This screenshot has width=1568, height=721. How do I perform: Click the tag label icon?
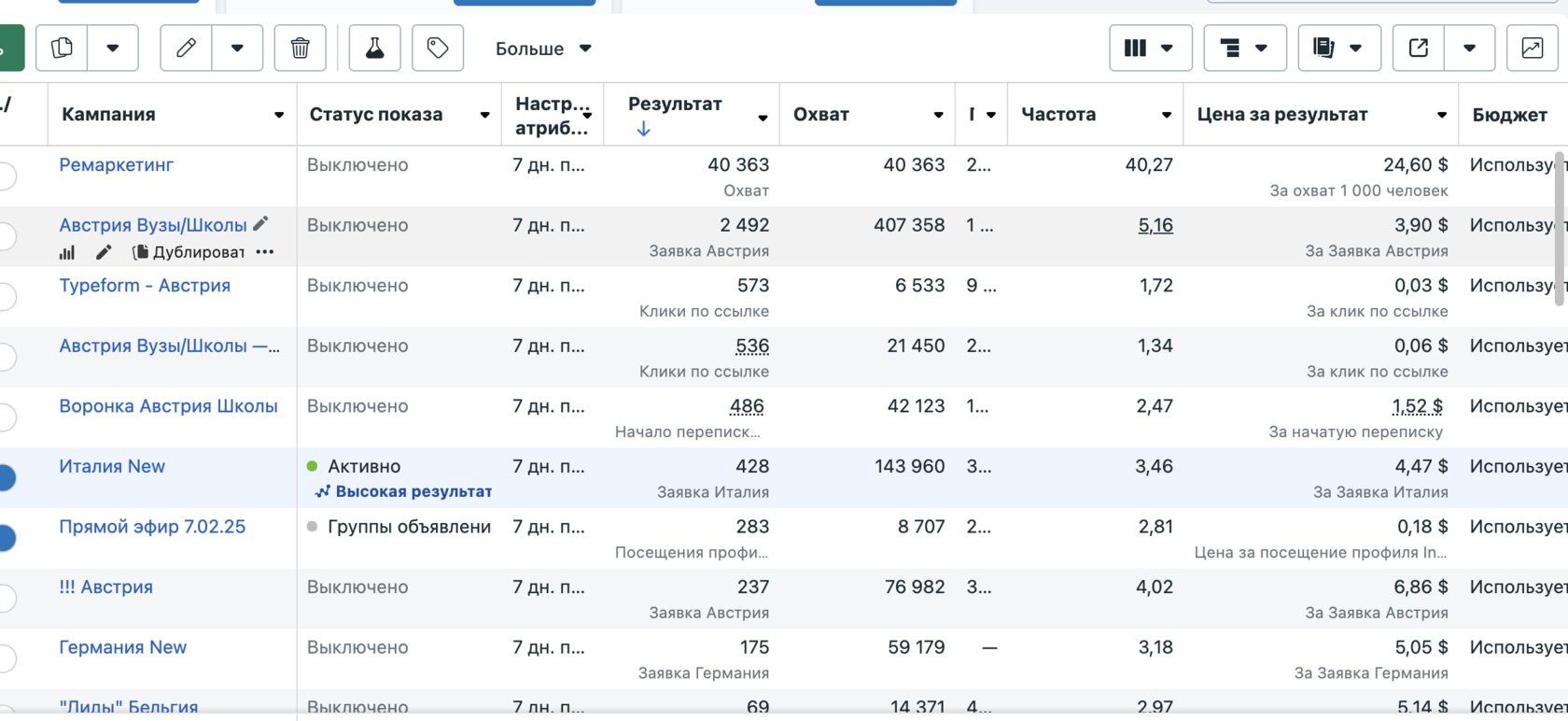[438, 48]
